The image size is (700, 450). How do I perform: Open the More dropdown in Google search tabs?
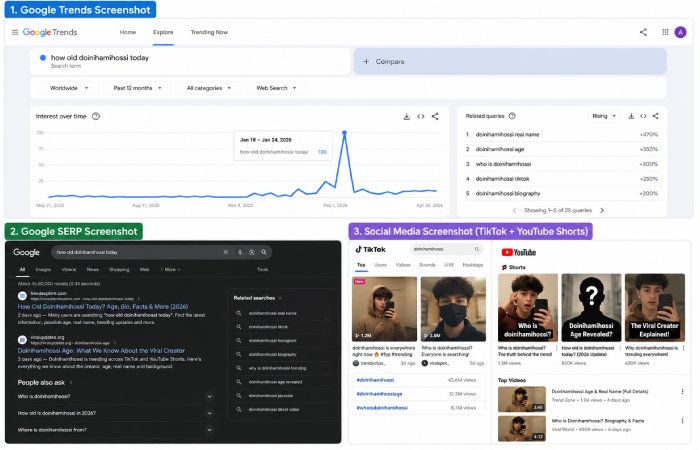pos(170,270)
